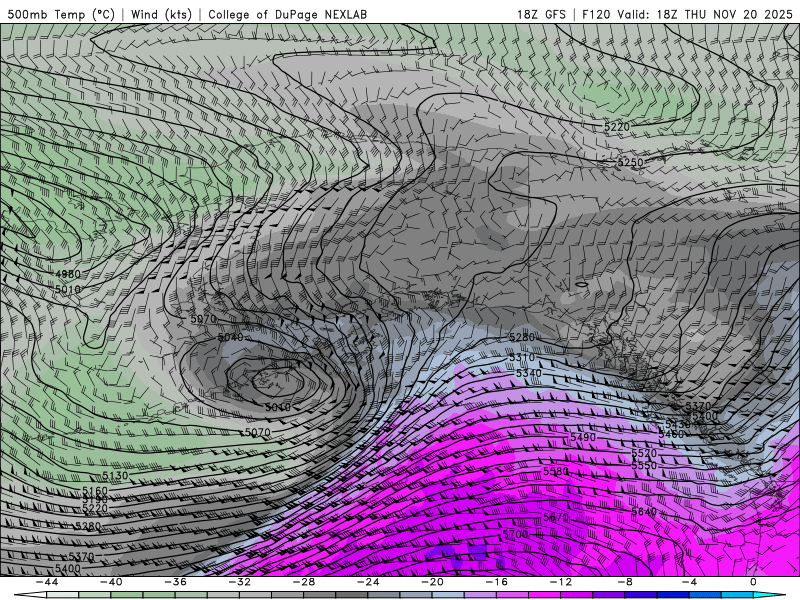
Task: Click the -12 color scale label
Action: 561,582
